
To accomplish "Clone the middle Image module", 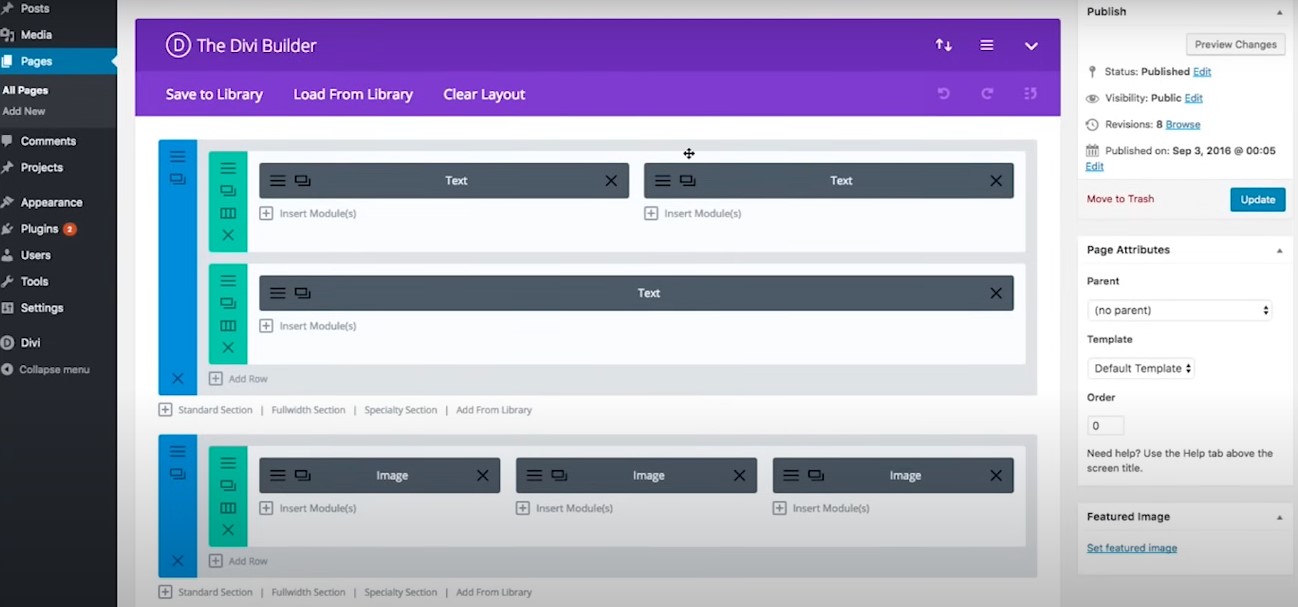I will pyautogui.click(x=559, y=476).
